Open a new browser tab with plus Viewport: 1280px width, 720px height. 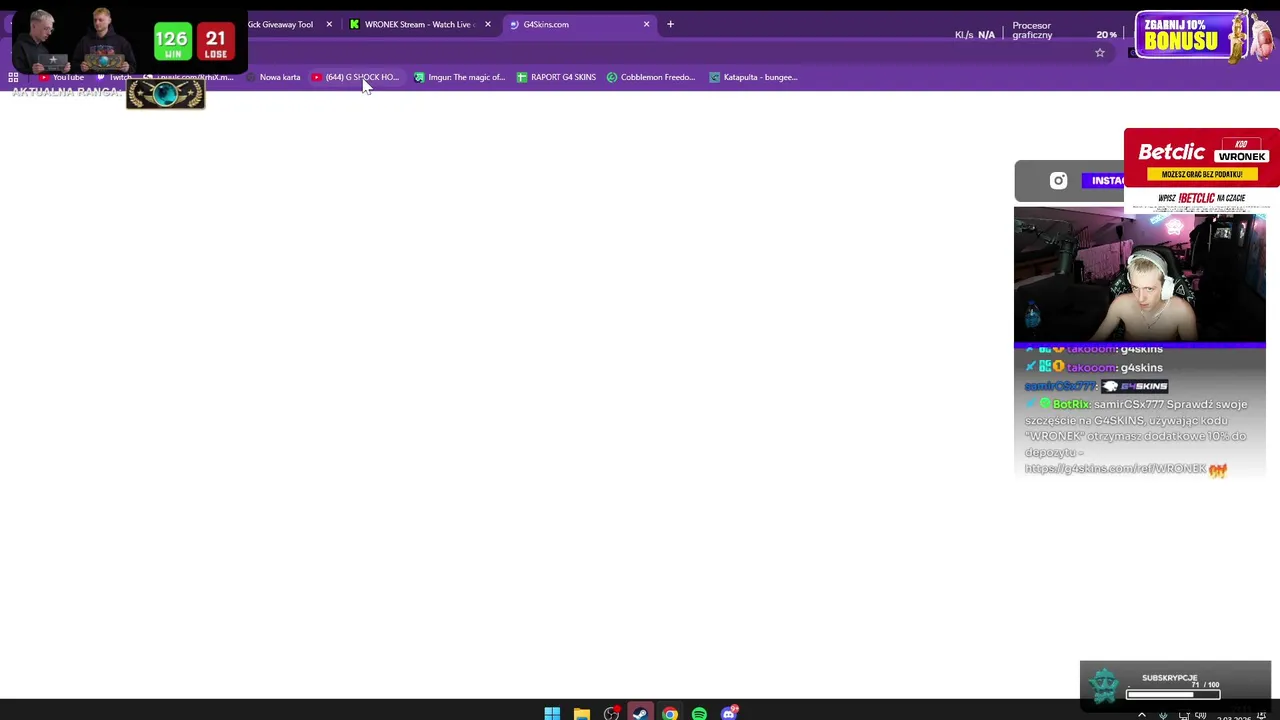point(670,24)
